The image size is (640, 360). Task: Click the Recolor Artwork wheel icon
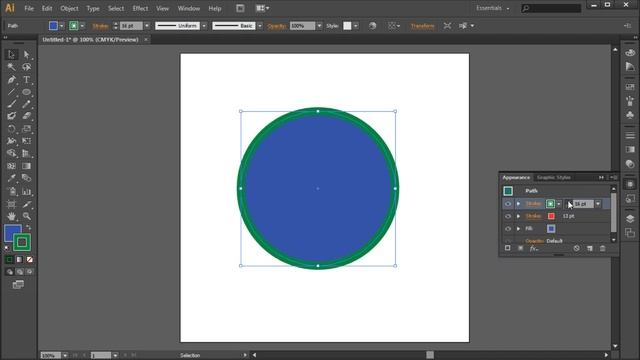[x=372, y=26]
